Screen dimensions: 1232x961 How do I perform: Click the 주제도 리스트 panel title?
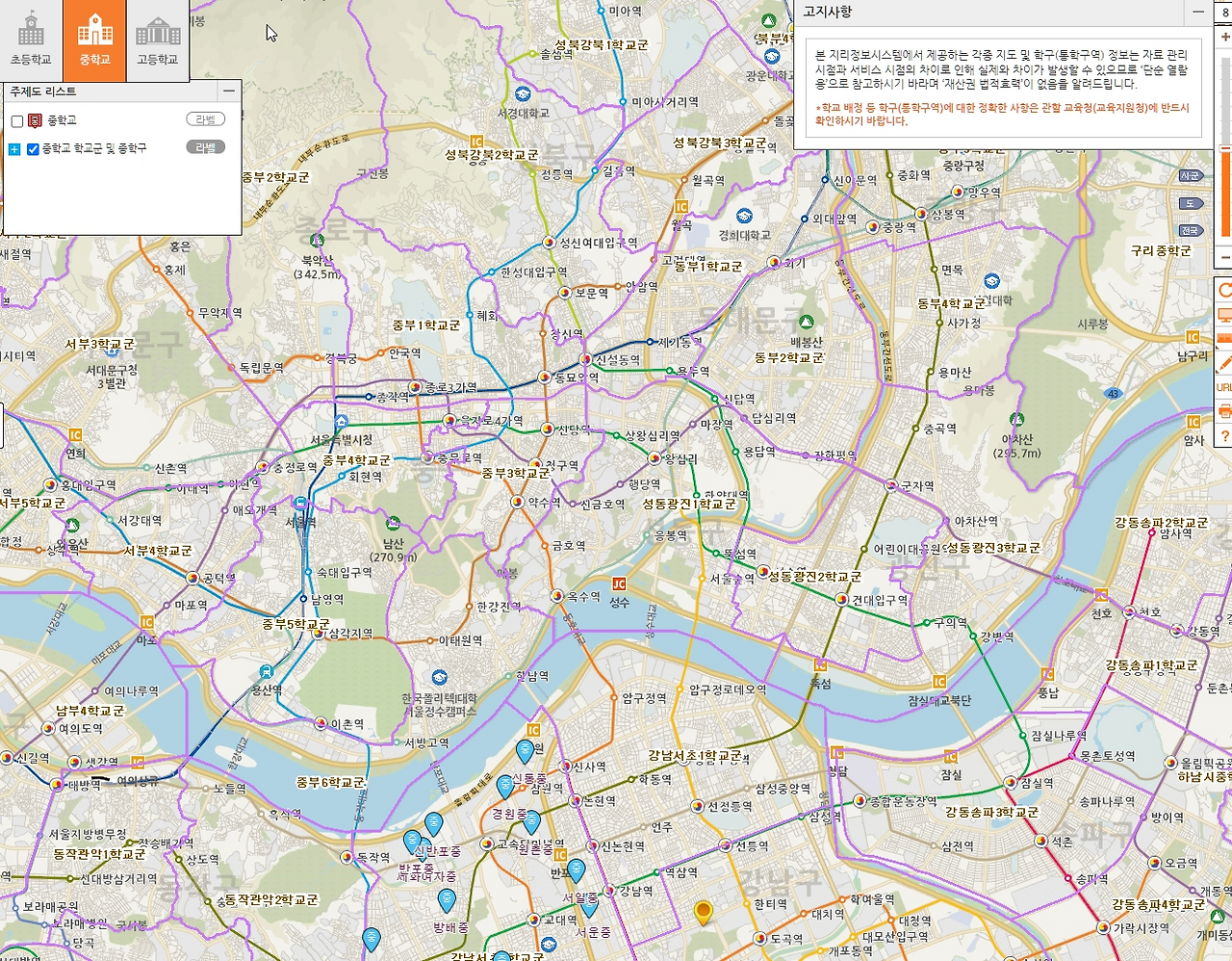tap(43, 91)
